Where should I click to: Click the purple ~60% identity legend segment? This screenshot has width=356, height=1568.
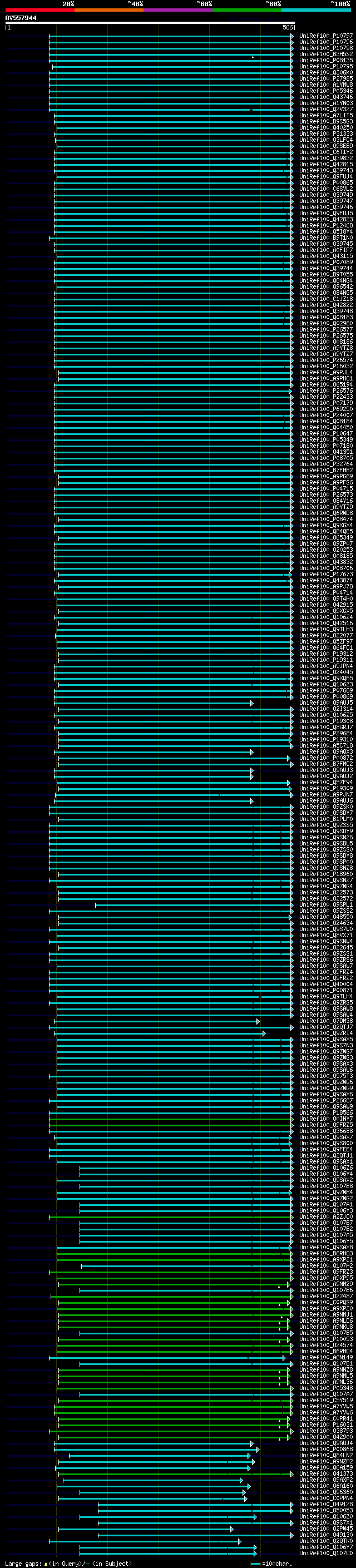[177, 10]
